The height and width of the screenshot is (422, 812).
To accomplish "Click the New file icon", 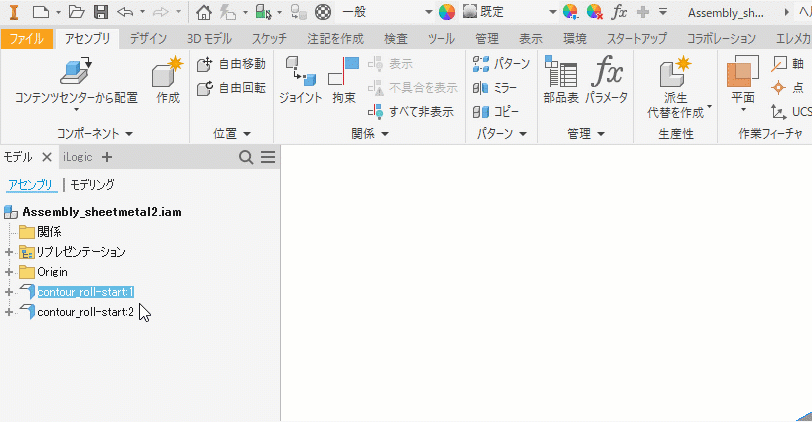I will (x=41, y=11).
